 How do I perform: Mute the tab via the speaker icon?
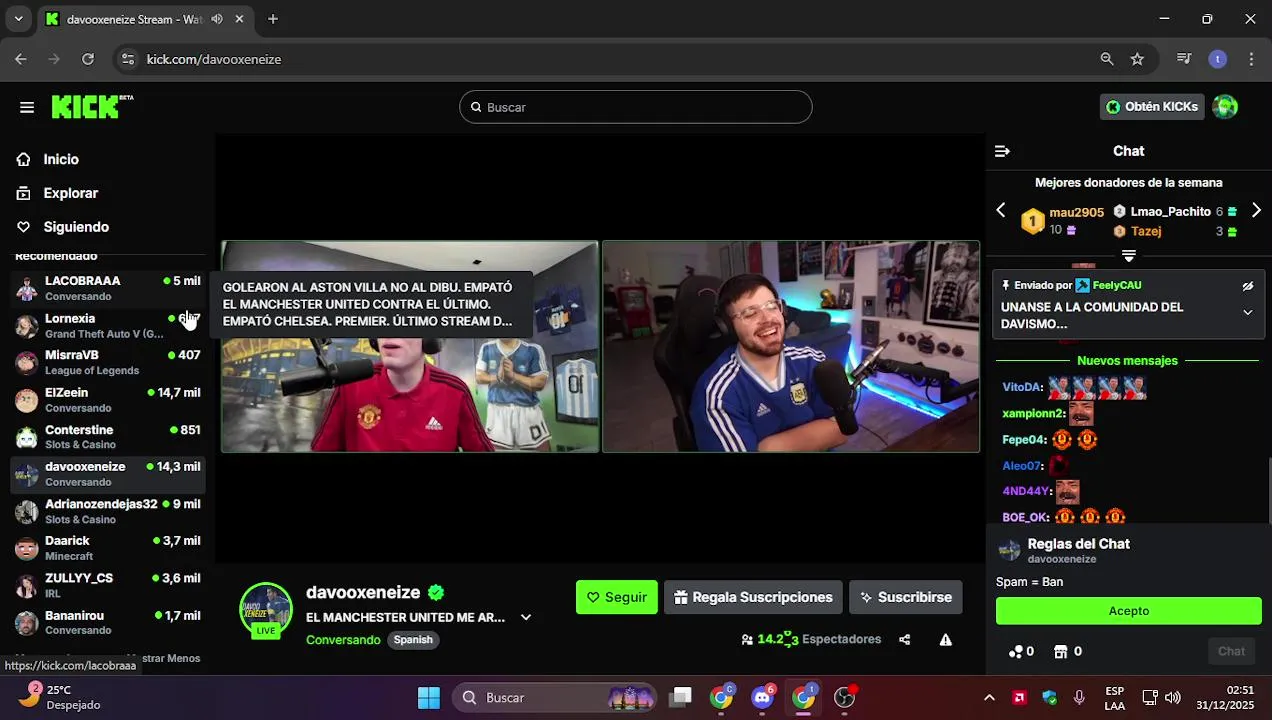[217, 19]
